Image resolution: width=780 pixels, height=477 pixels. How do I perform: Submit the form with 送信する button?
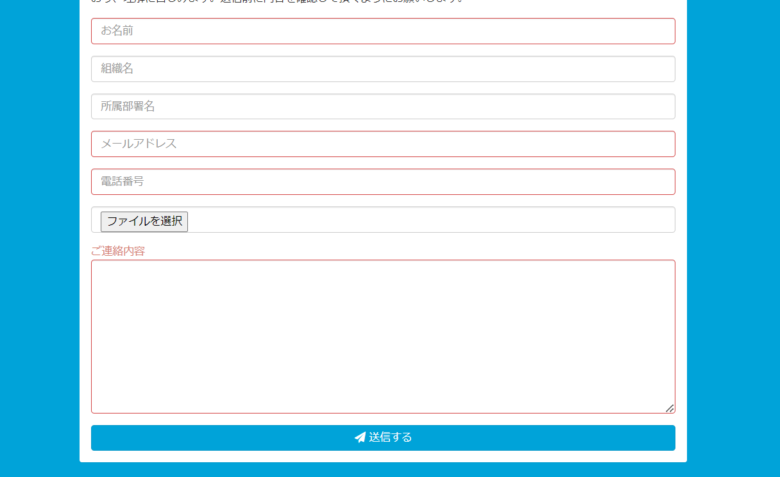(383, 438)
